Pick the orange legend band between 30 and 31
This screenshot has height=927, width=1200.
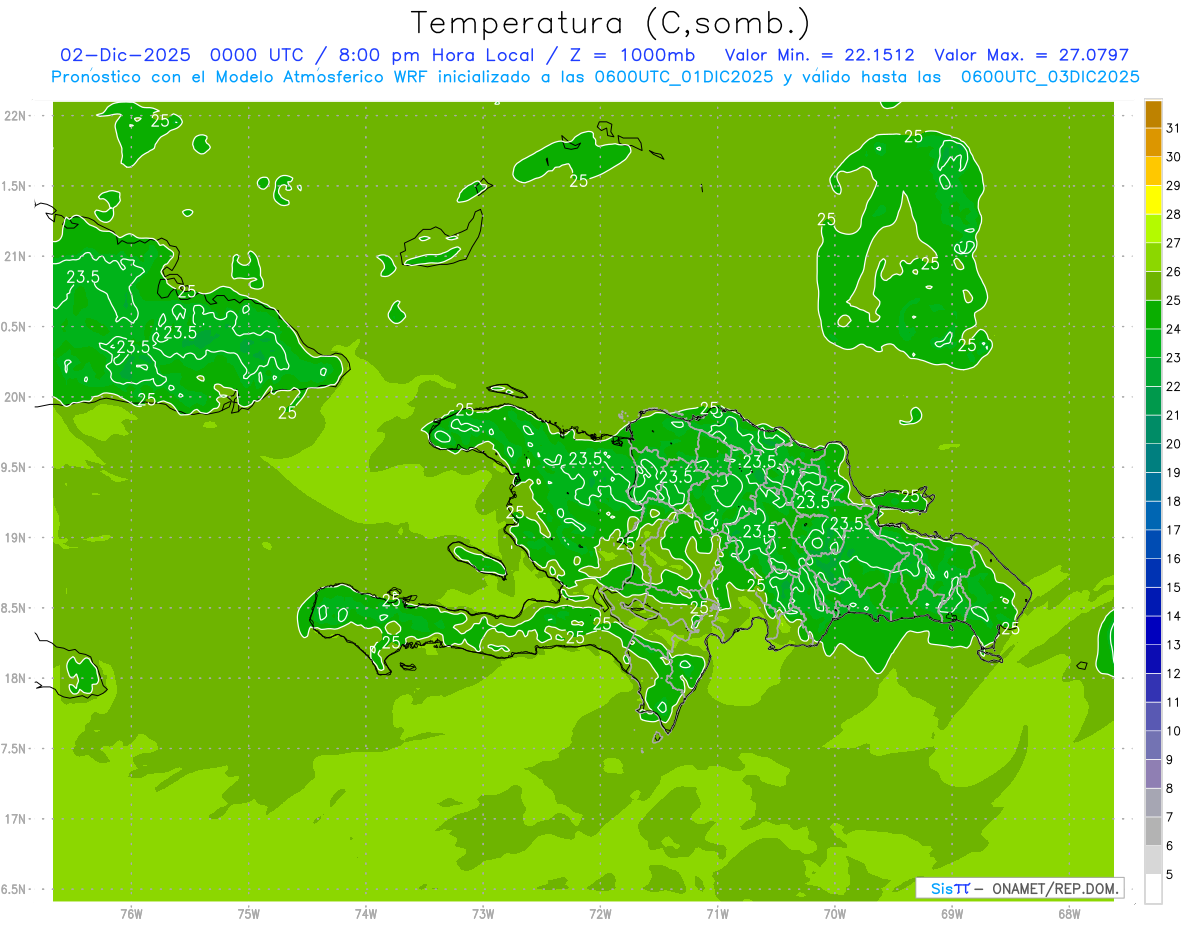point(1153,143)
